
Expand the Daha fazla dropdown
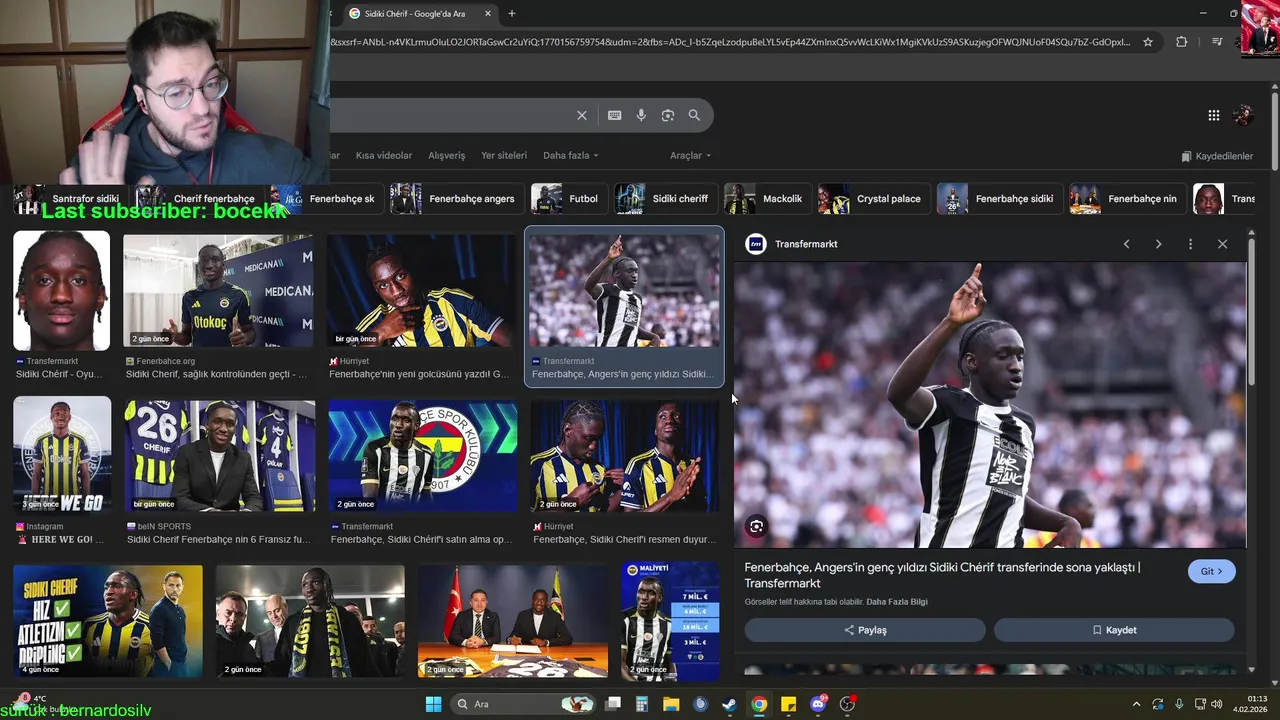pyautogui.click(x=570, y=156)
